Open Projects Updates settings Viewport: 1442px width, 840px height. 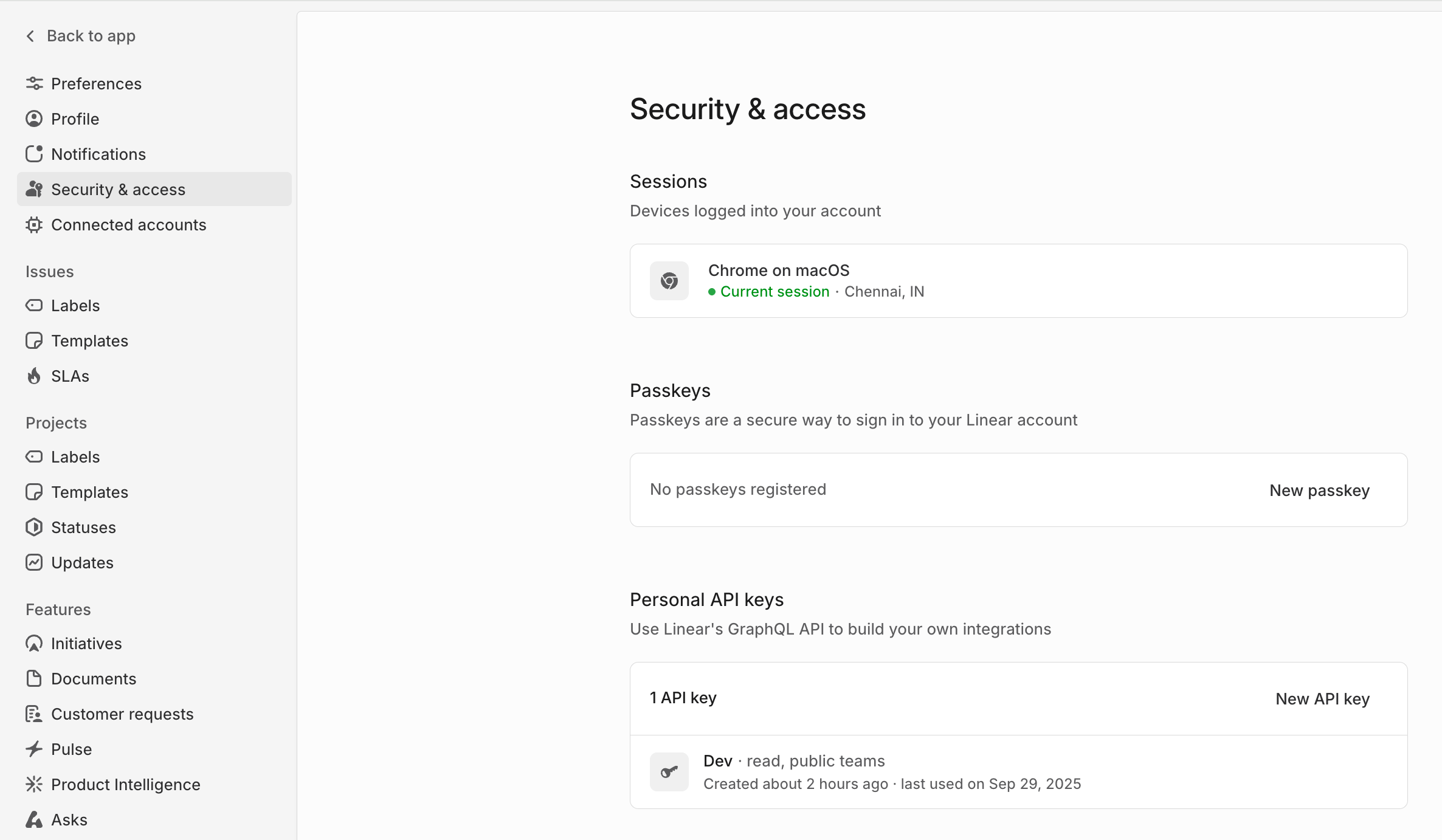tap(82, 563)
